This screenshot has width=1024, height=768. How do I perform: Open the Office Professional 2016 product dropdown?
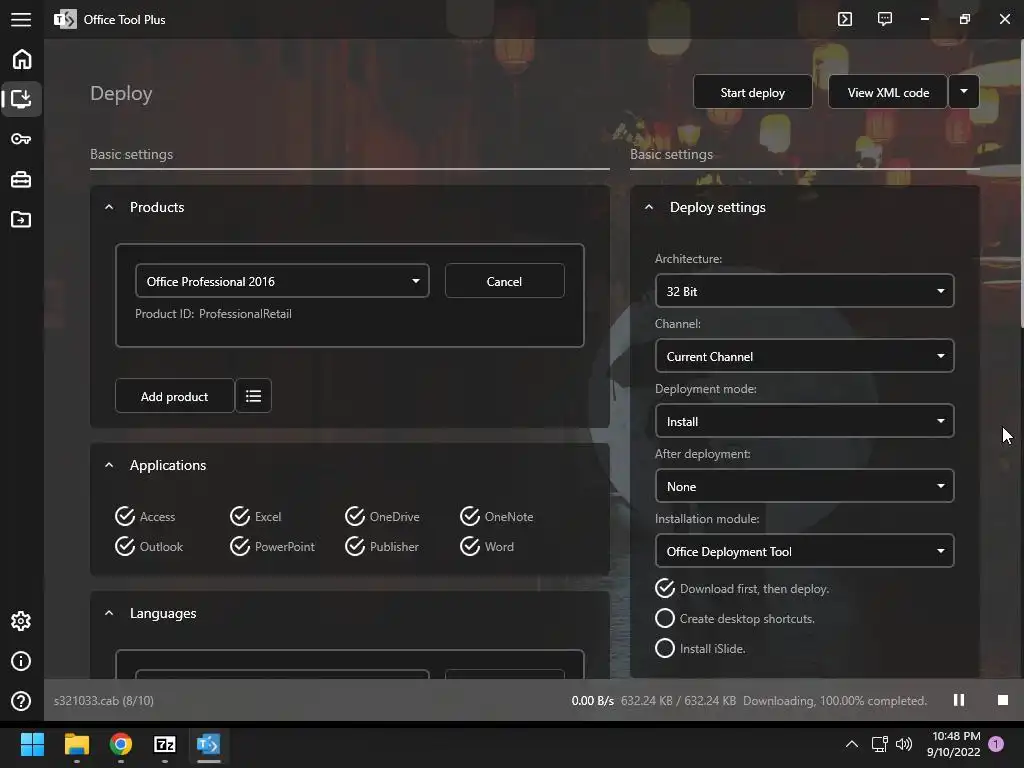click(282, 281)
